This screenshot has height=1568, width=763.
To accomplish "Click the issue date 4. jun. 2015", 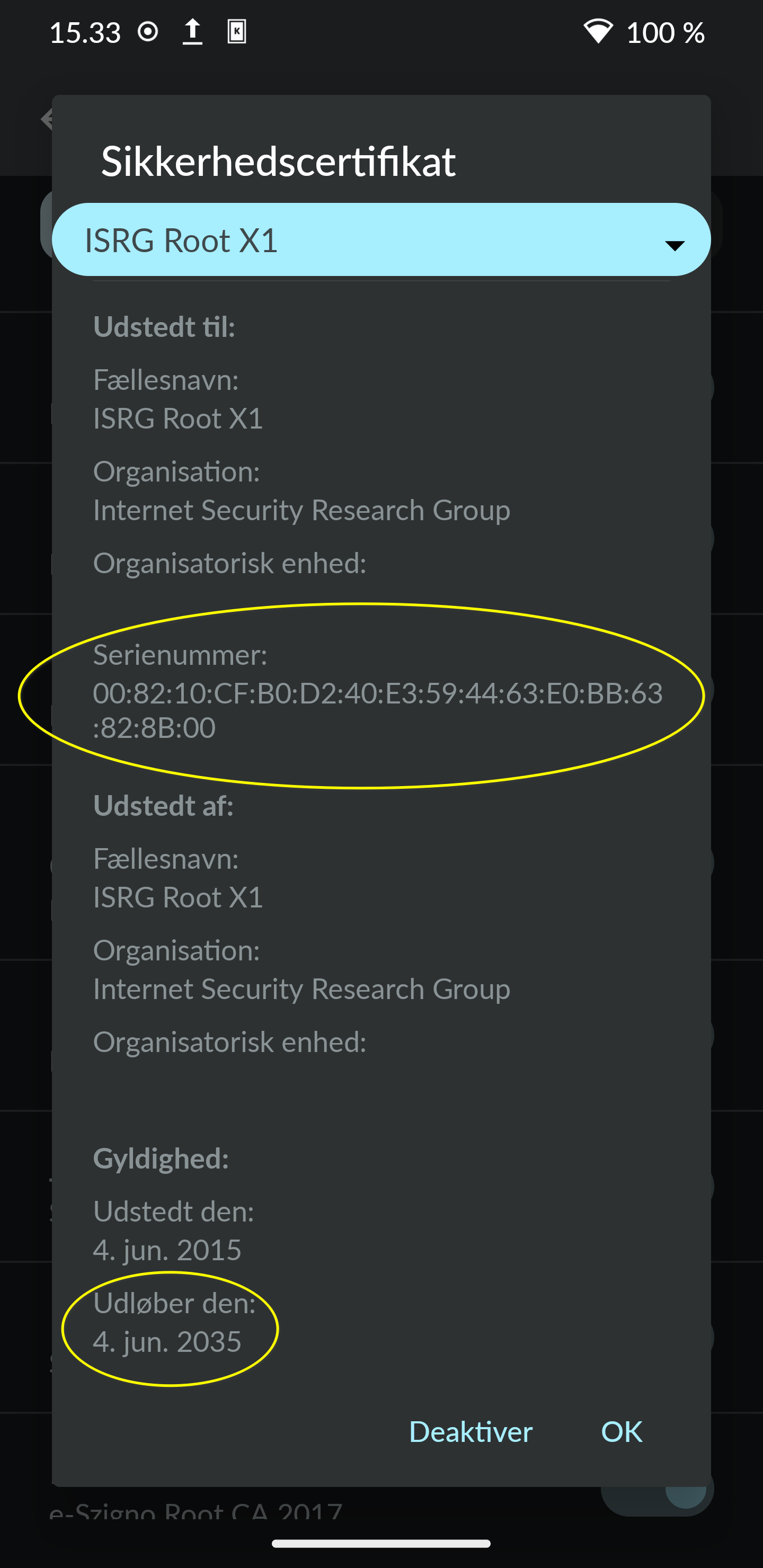I will pos(167,1250).
